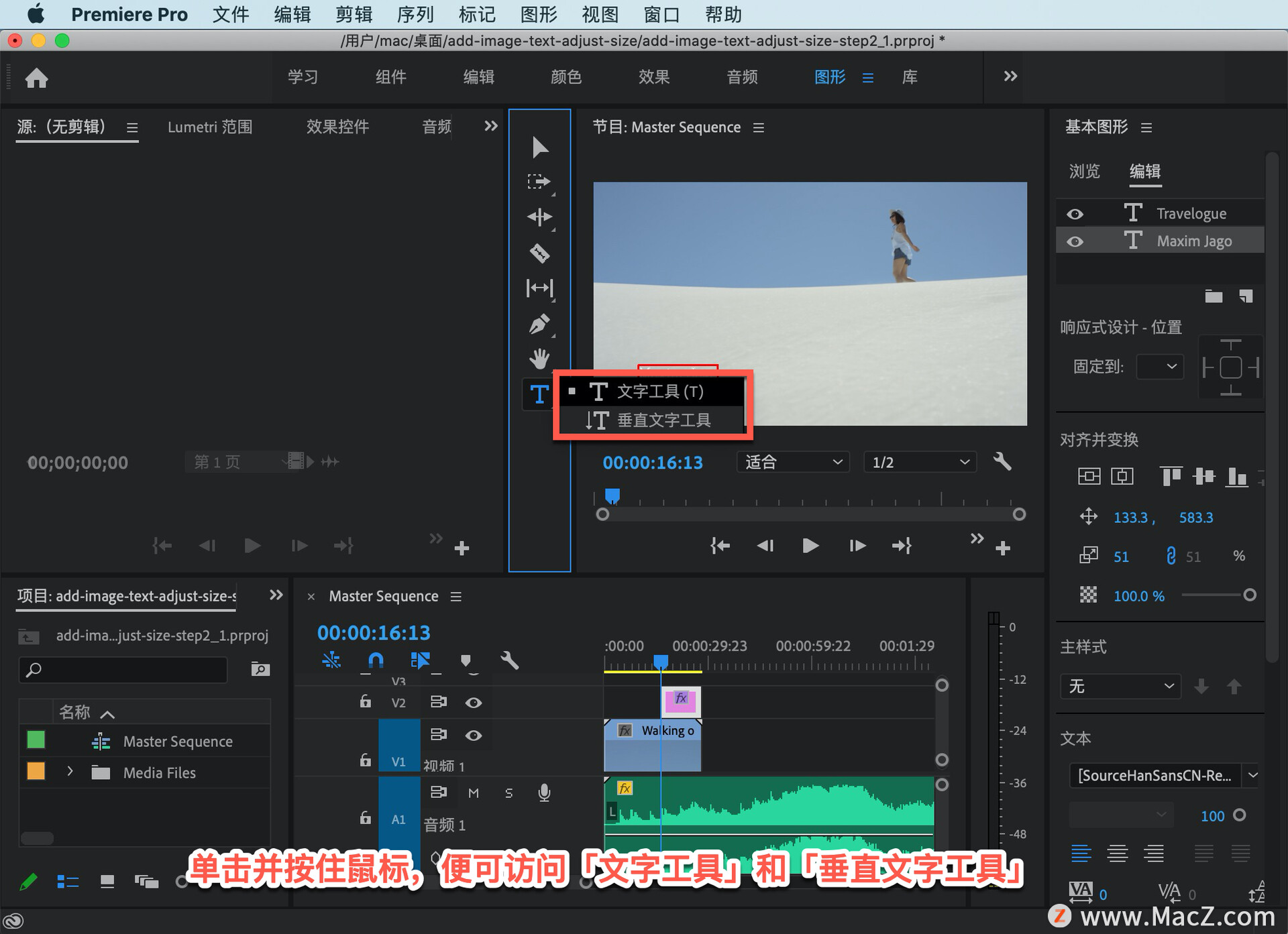Screen dimensions: 1288x934
Task: Switch to 浏览 tab in Essential Graphics
Action: tap(1084, 171)
